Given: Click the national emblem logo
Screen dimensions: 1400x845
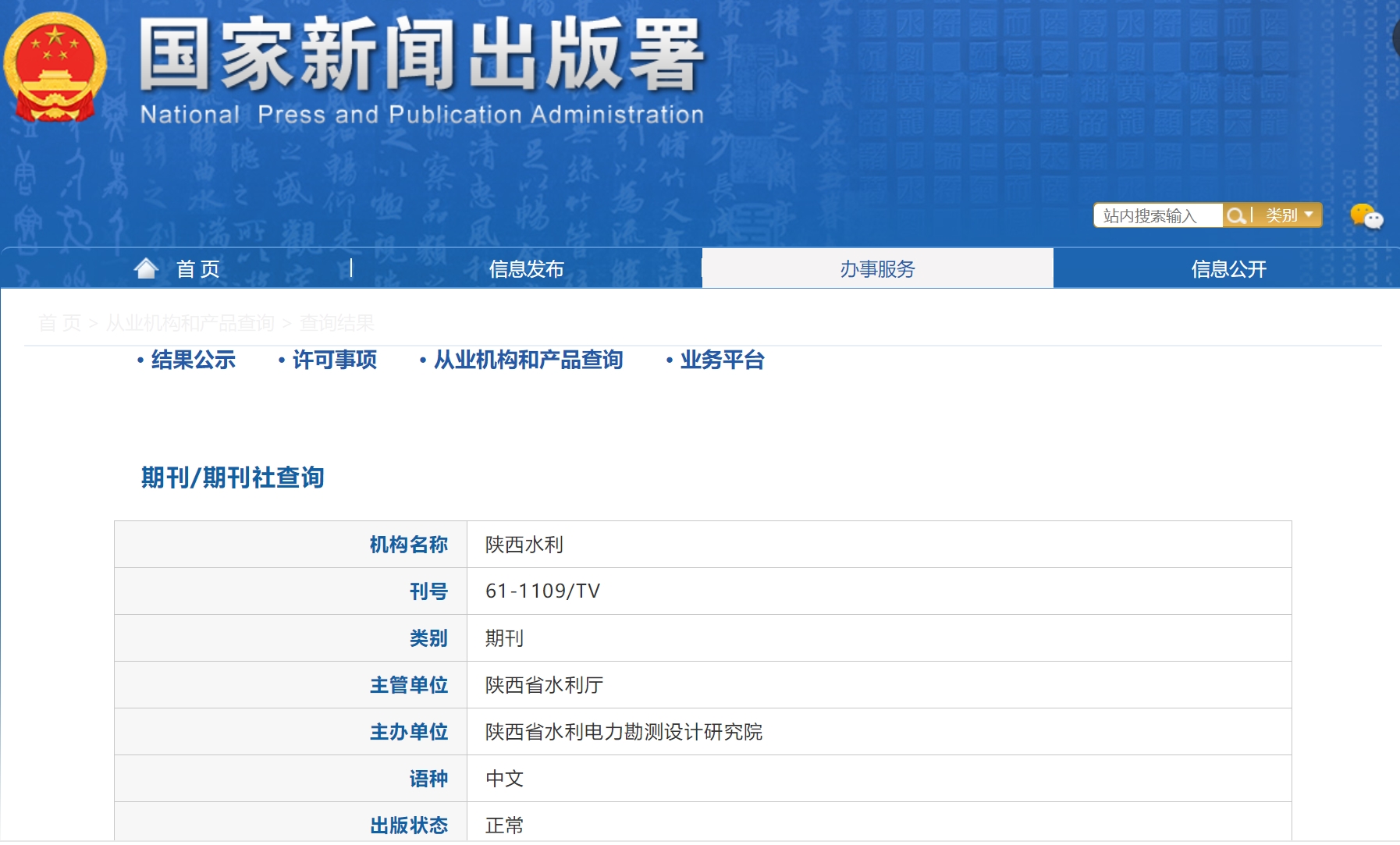Looking at the screenshot, I should 55,68.
